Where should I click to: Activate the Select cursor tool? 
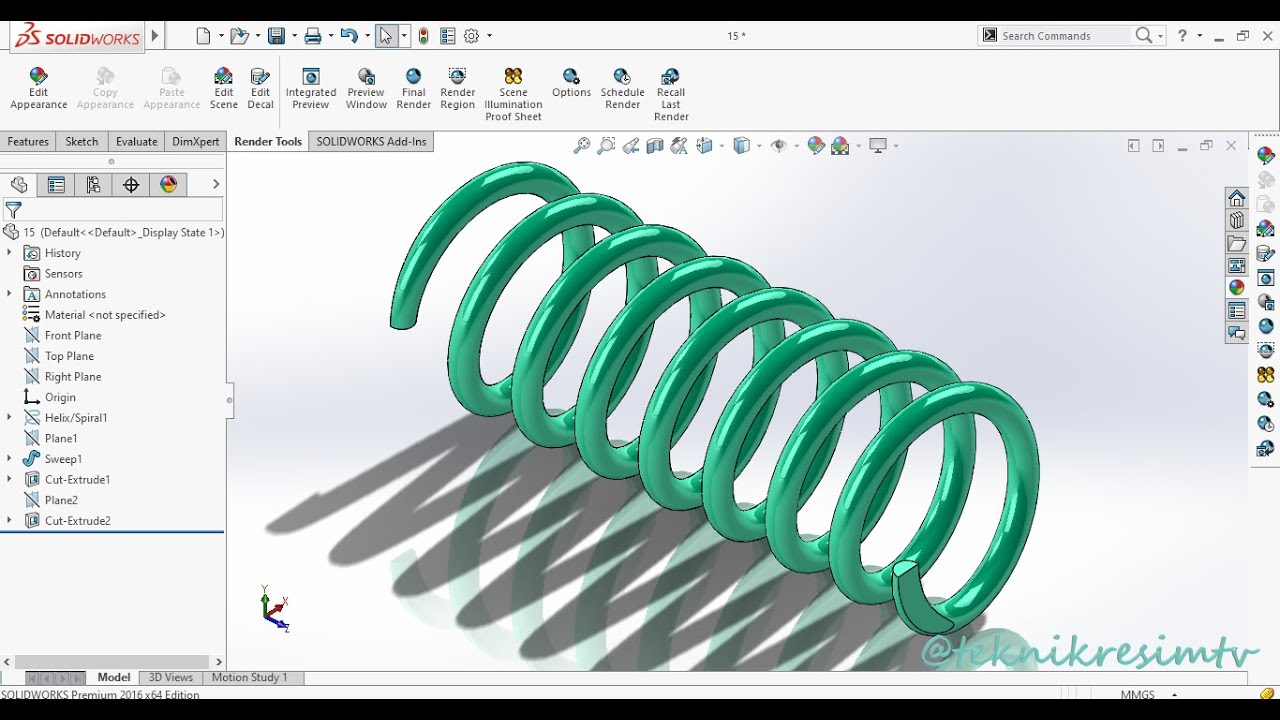tap(386, 36)
